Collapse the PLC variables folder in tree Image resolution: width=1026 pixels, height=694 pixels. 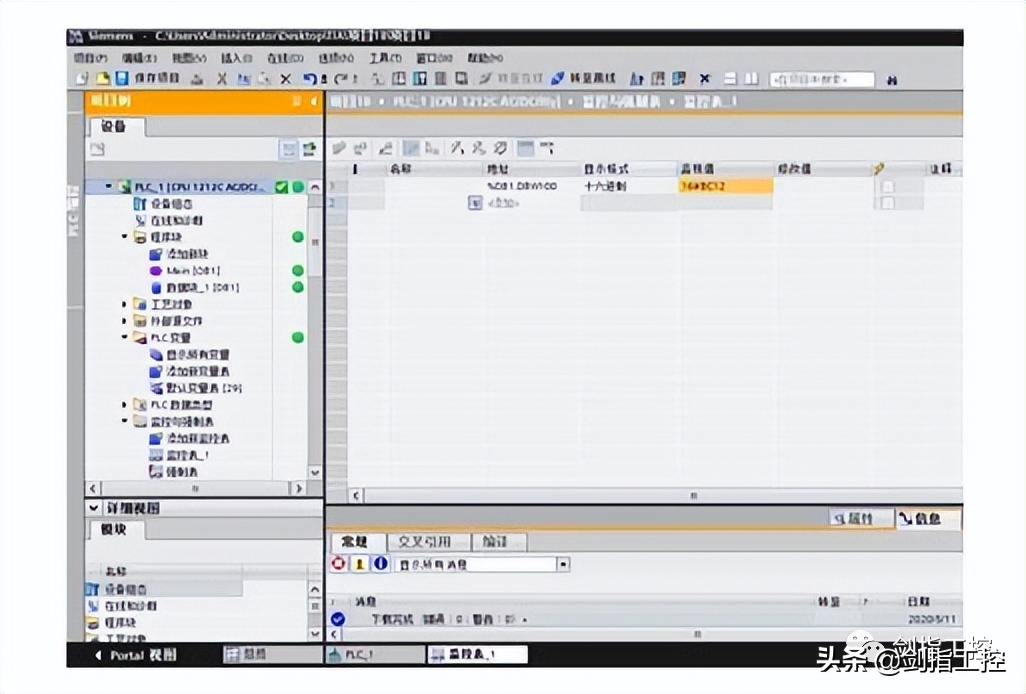pos(124,337)
